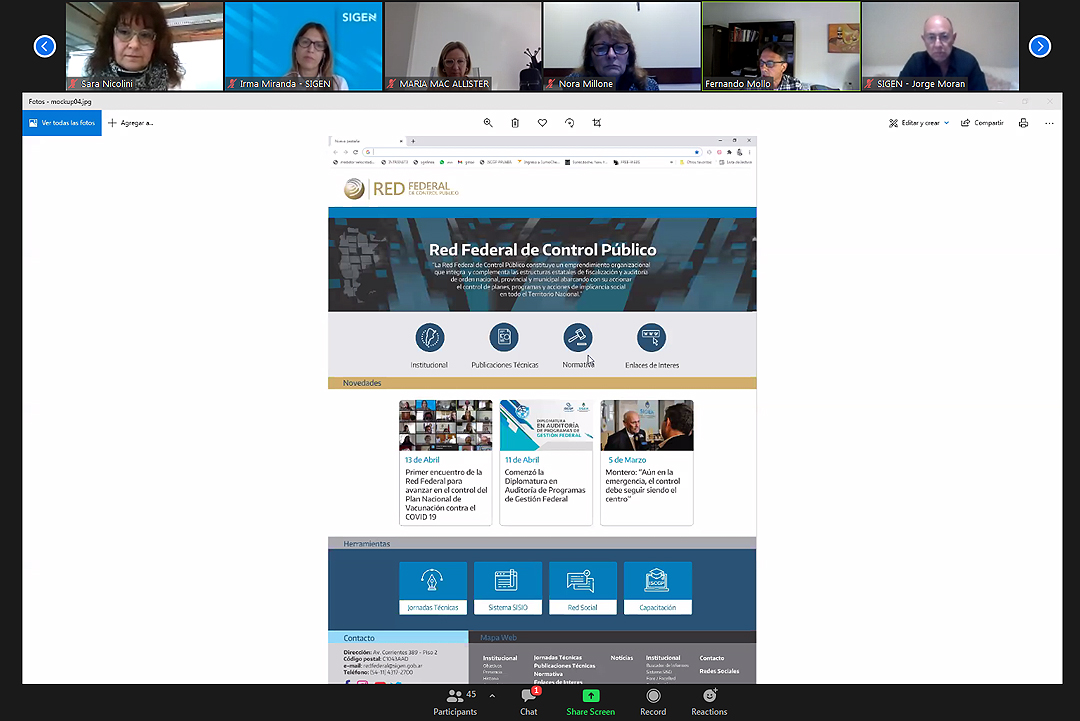Click the Red Social tool tile
Screen dimensions: 1080x721
click(x=583, y=588)
